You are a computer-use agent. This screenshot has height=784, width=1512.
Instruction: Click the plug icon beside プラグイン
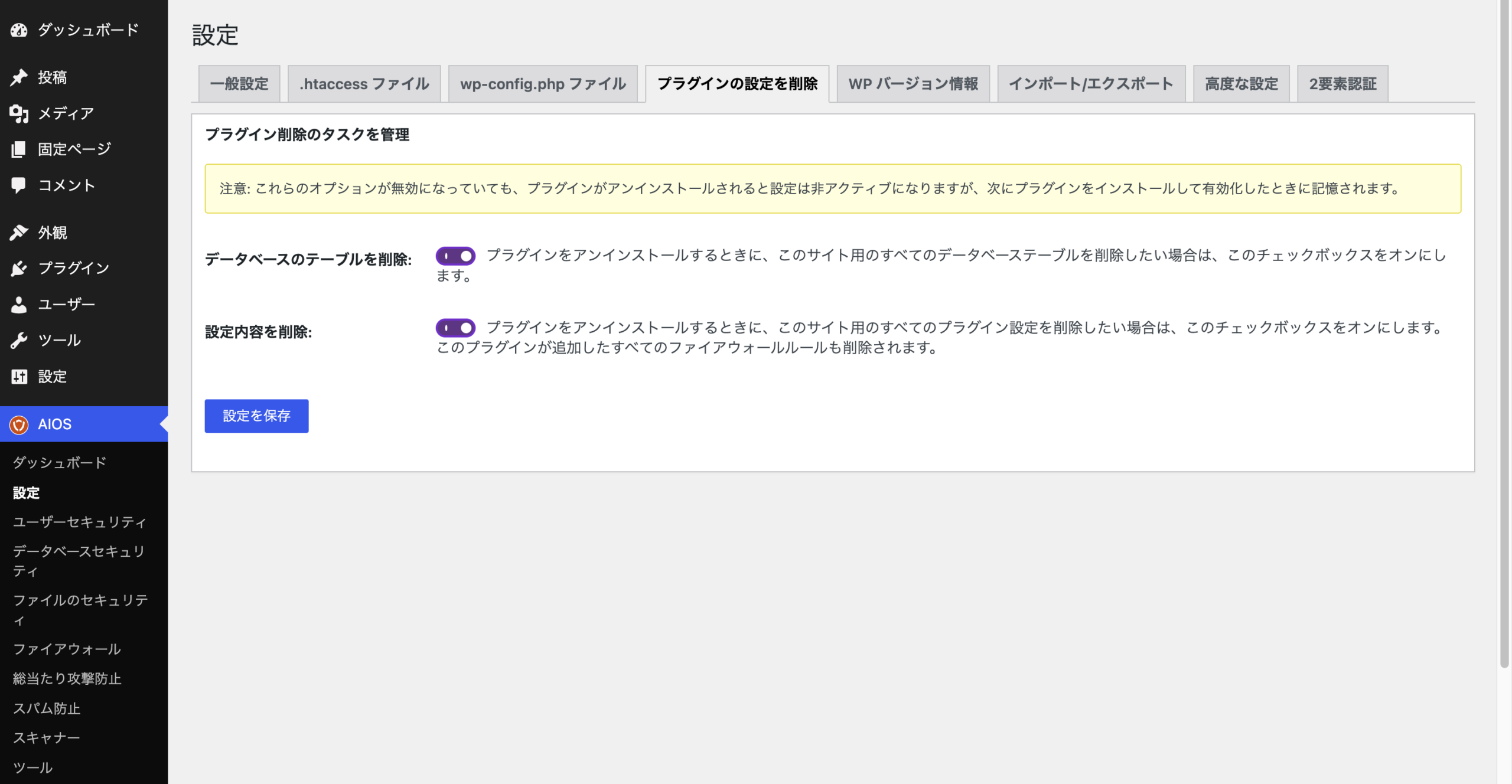(x=19, y=269)
